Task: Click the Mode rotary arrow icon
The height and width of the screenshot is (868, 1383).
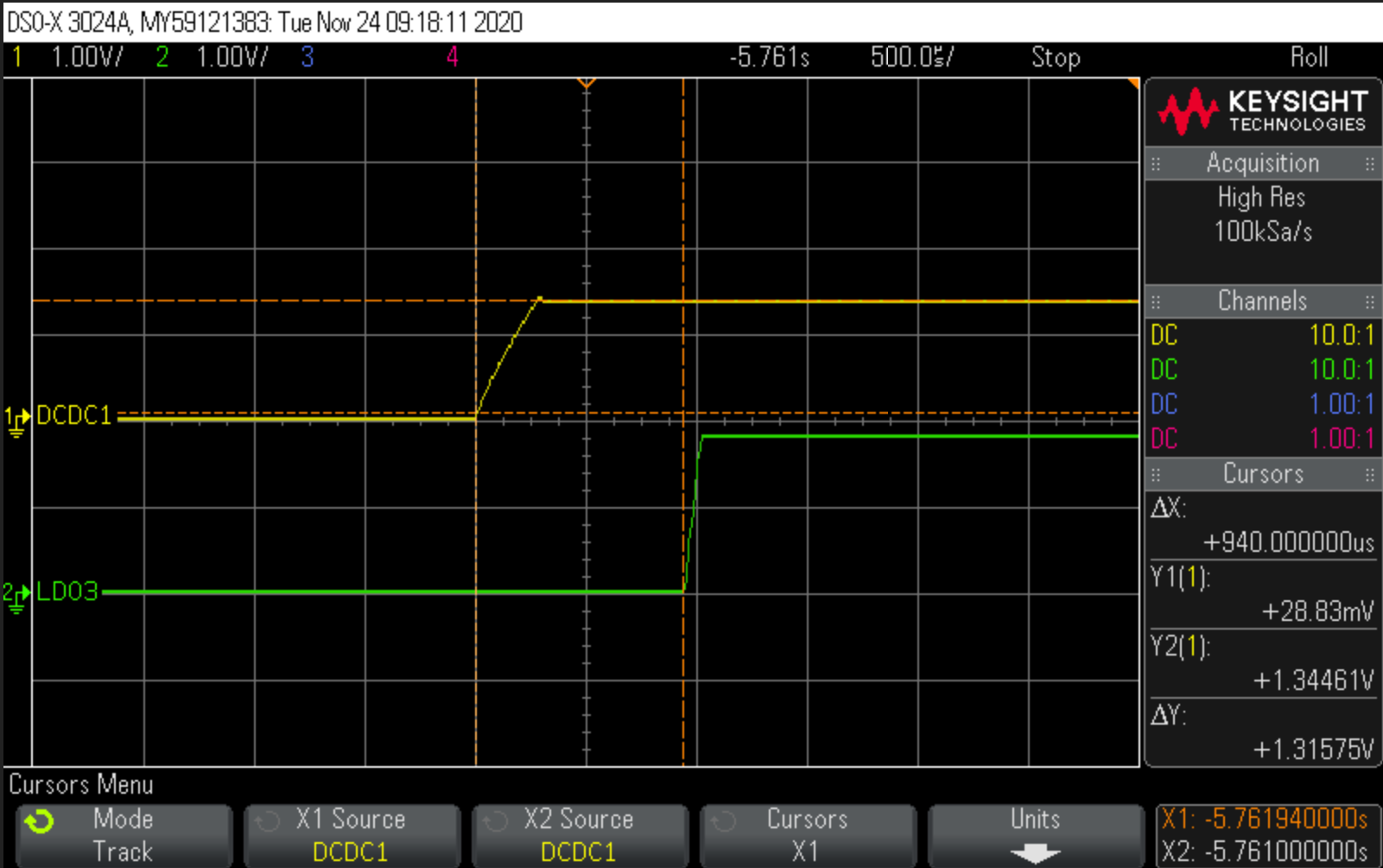Action: [39, 821]
